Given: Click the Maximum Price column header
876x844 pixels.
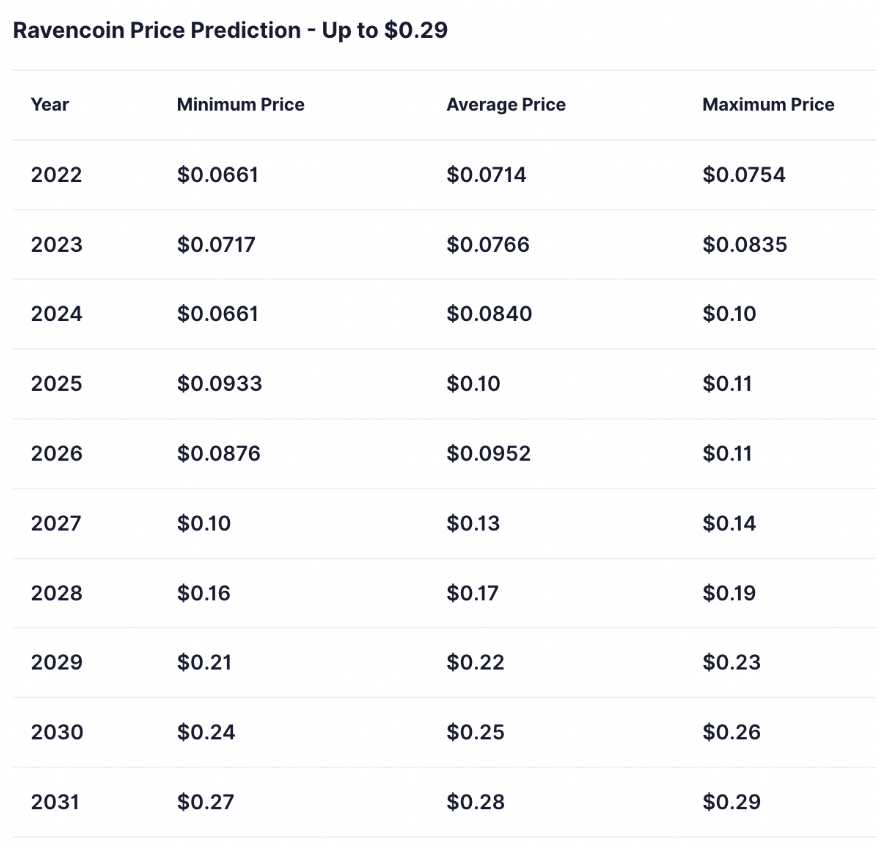Looking at the screenshot, I should 768,105.
